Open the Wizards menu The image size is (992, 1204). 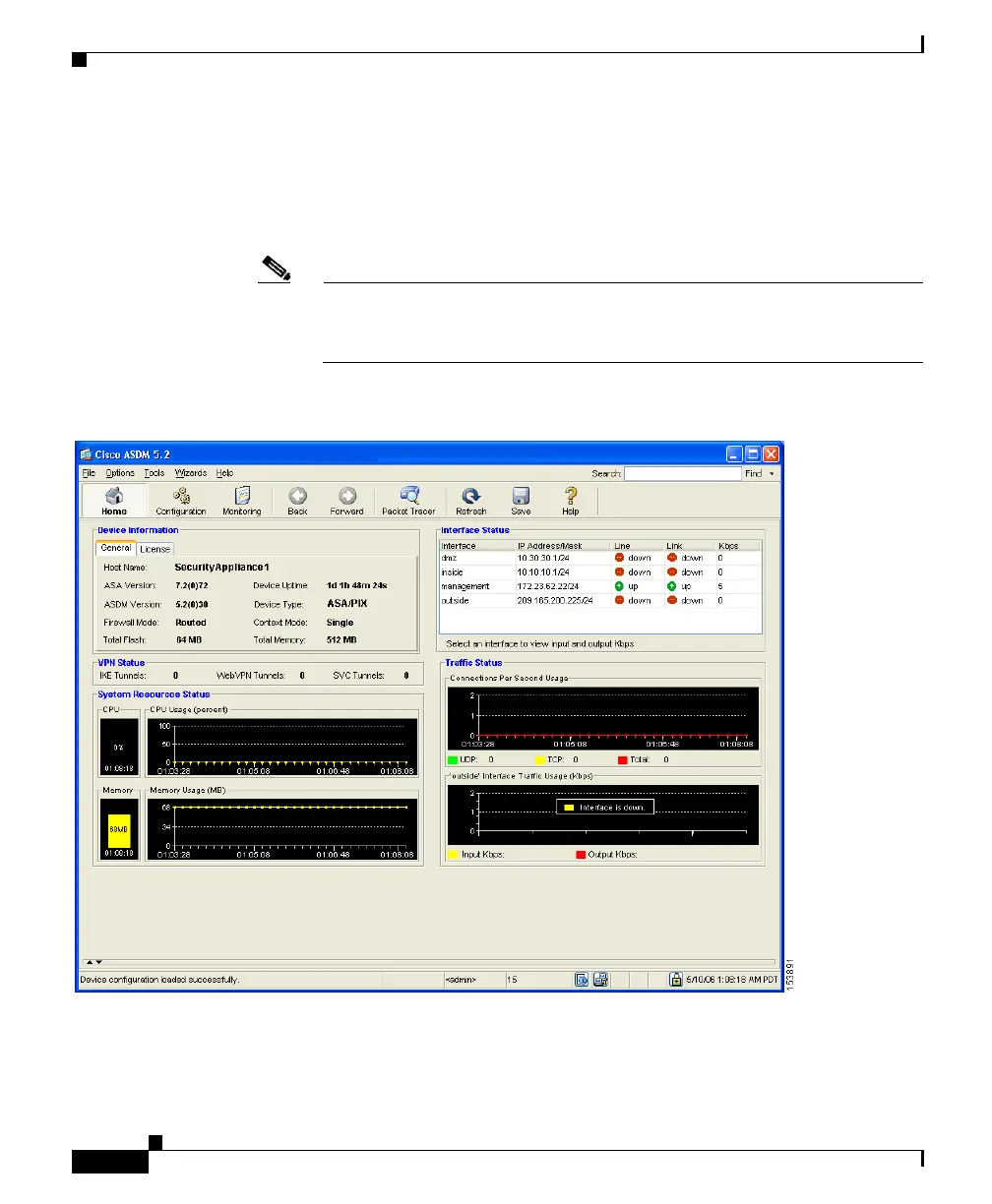pyautogui.click(x=191, y=473)
